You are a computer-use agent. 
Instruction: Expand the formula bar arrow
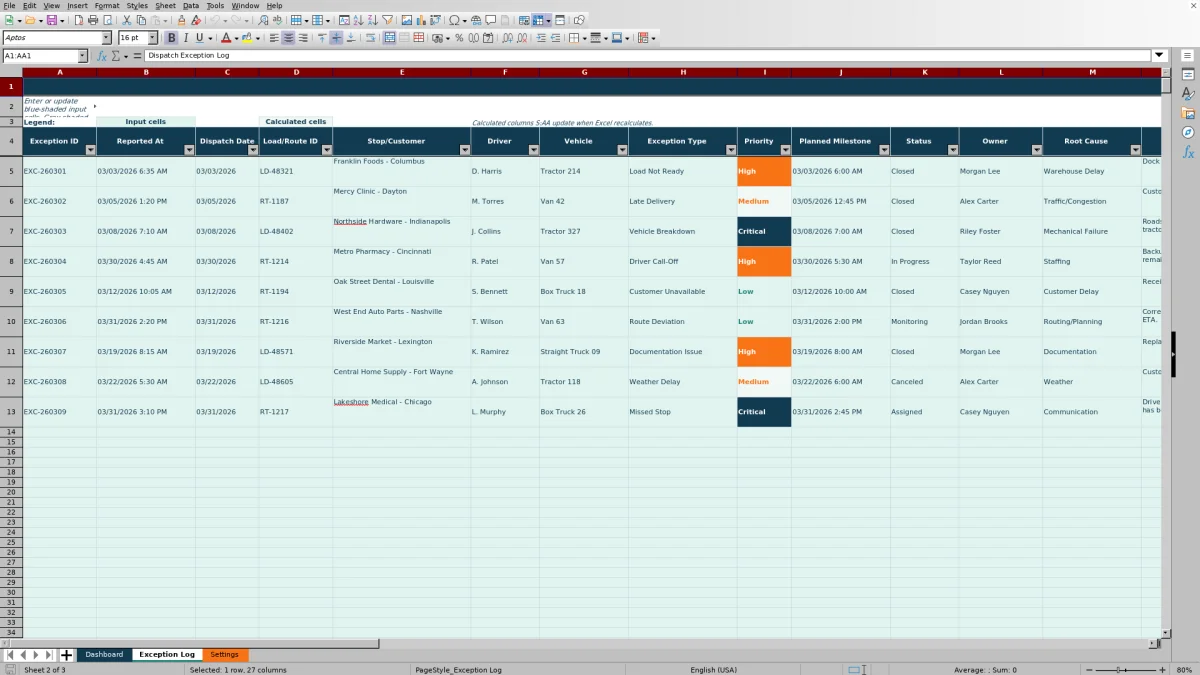(1159, 56)
